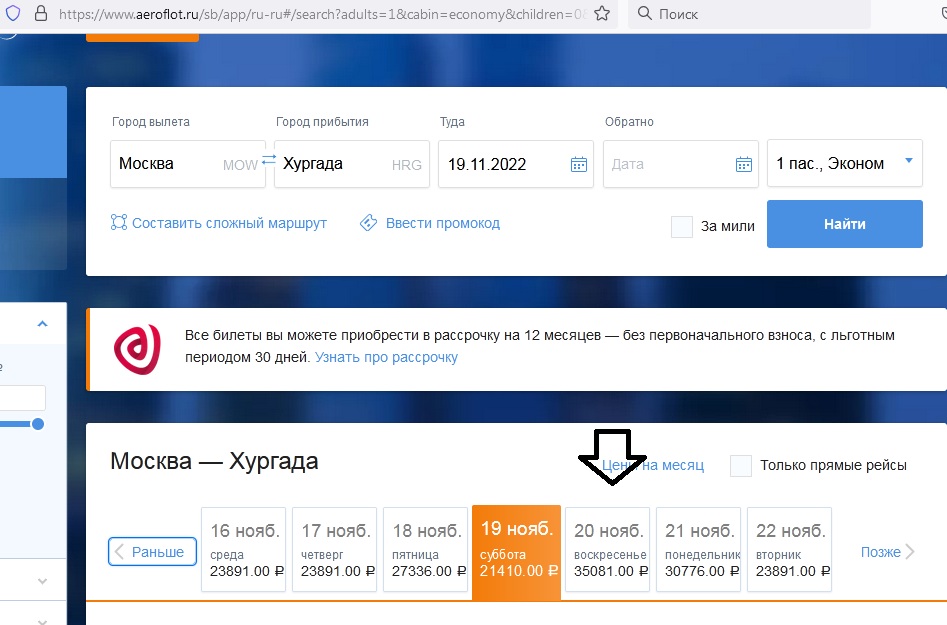947x625 pixels.
Task: Click the complex route icon
Action: click(x=119, y=223)
